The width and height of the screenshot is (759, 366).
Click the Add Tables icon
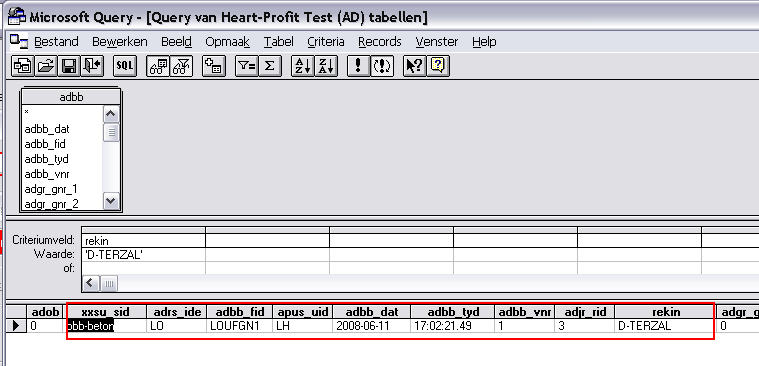[213, 66]
